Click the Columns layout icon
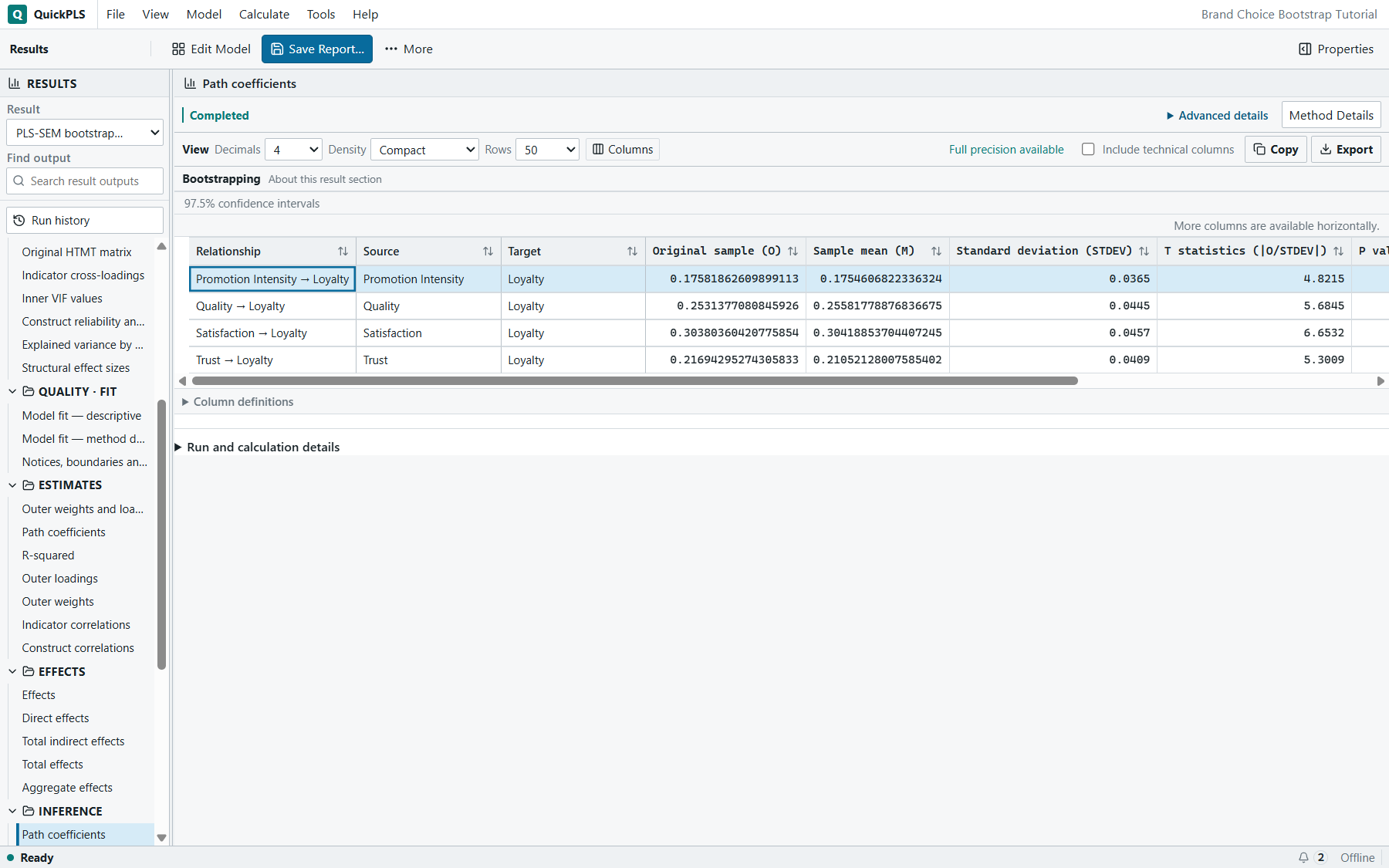 (x=598, y=149)
